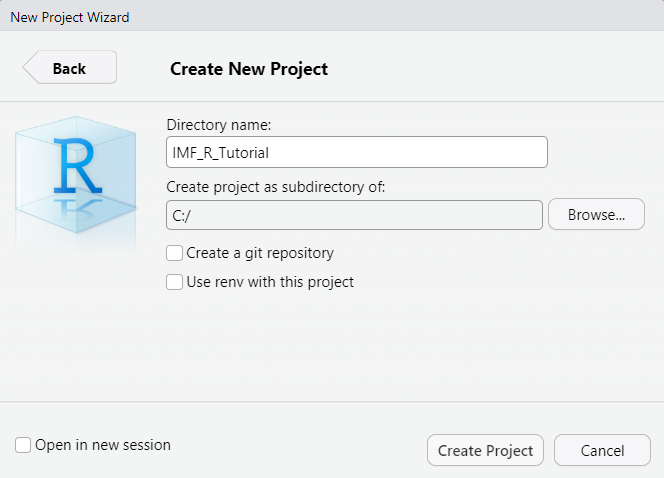Enable Create a git repository checkbox
Viewport: 664px width, 478px height.
[174, 253]
